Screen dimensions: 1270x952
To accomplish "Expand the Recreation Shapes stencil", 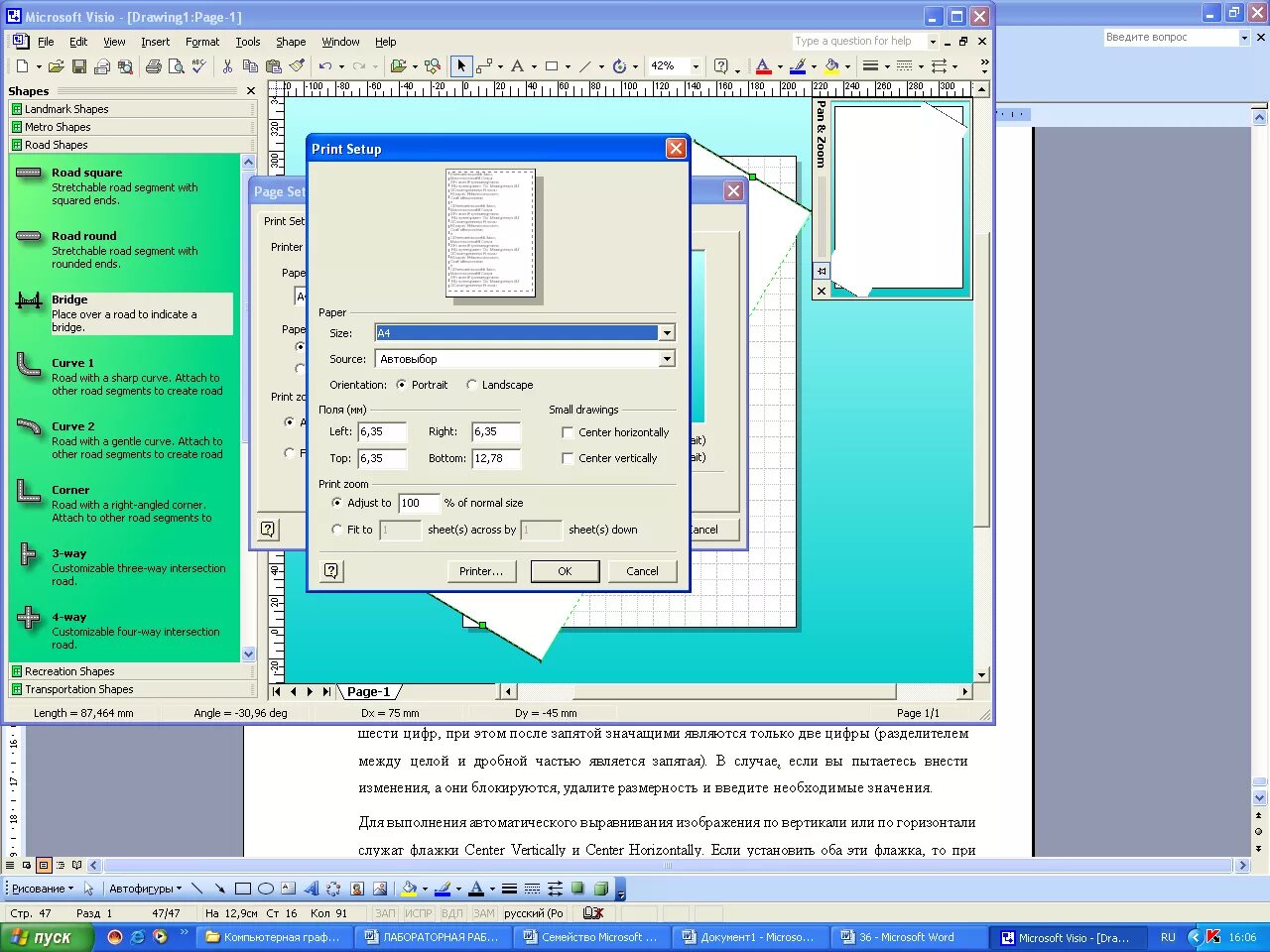I will point(132,671).
